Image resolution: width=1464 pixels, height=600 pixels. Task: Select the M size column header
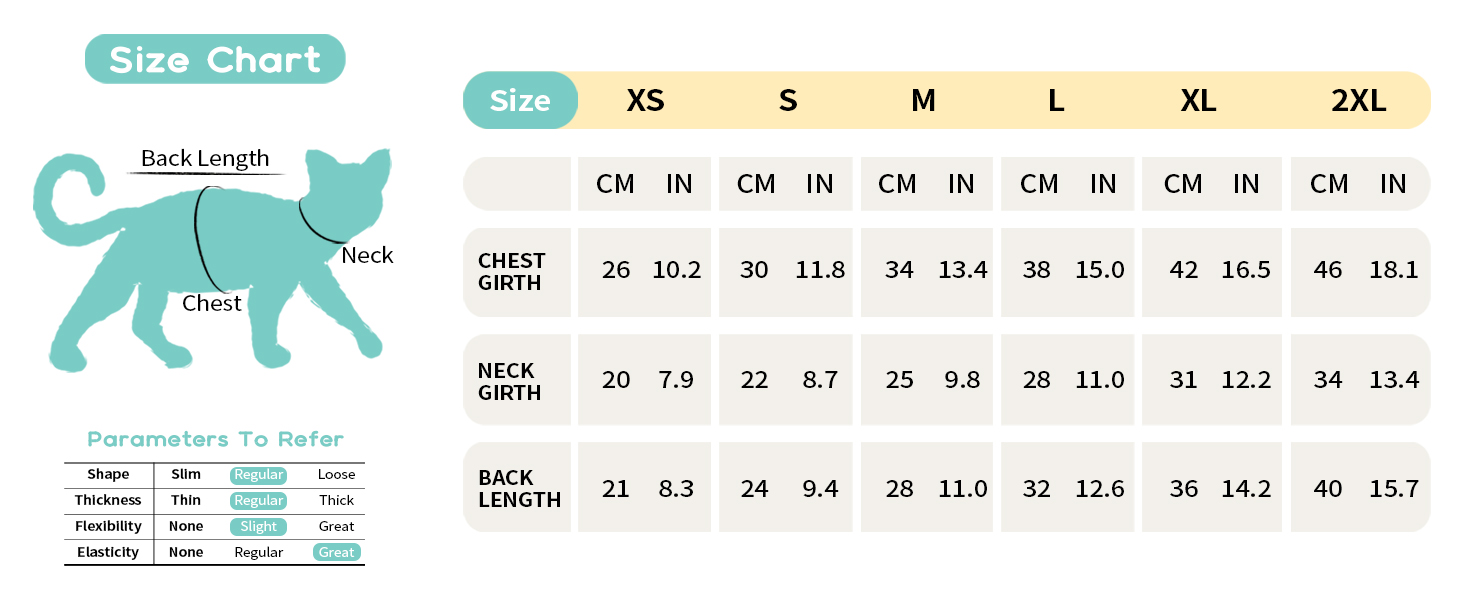point(923,101)
